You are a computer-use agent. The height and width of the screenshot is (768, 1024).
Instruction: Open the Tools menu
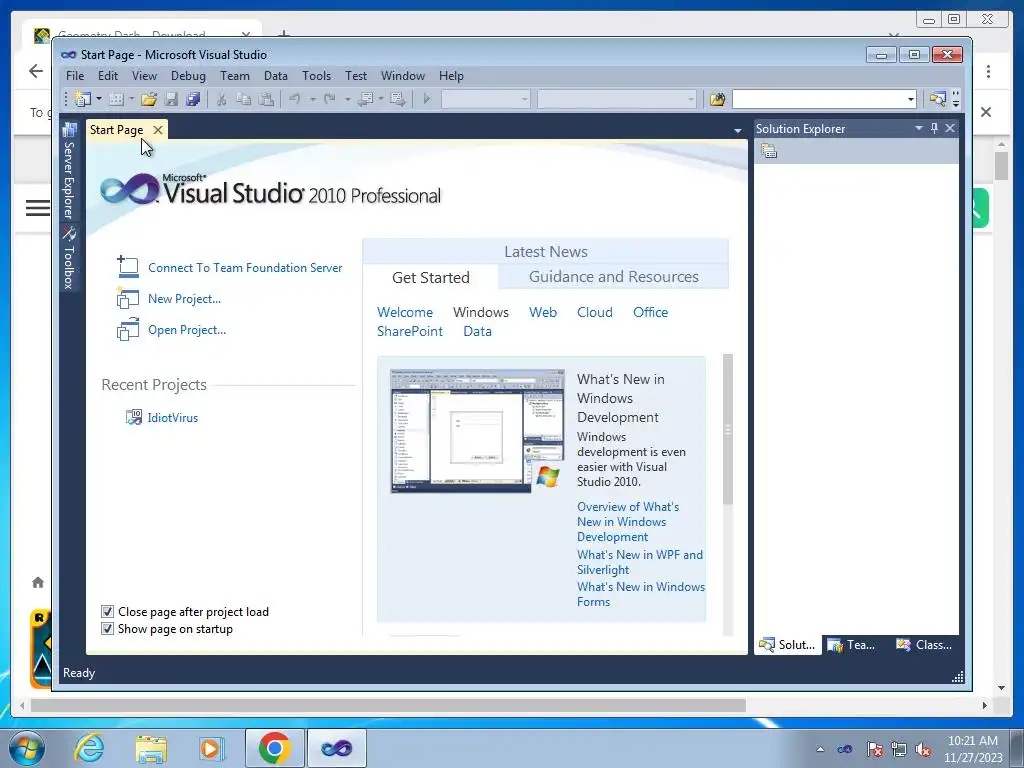tap(316, 76)
